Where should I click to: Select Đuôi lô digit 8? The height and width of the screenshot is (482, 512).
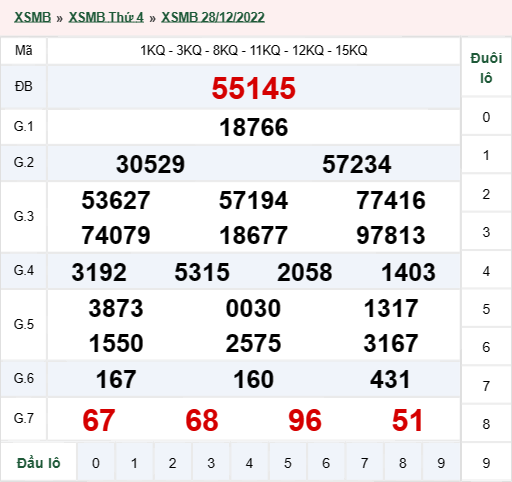tap(486, 424)
